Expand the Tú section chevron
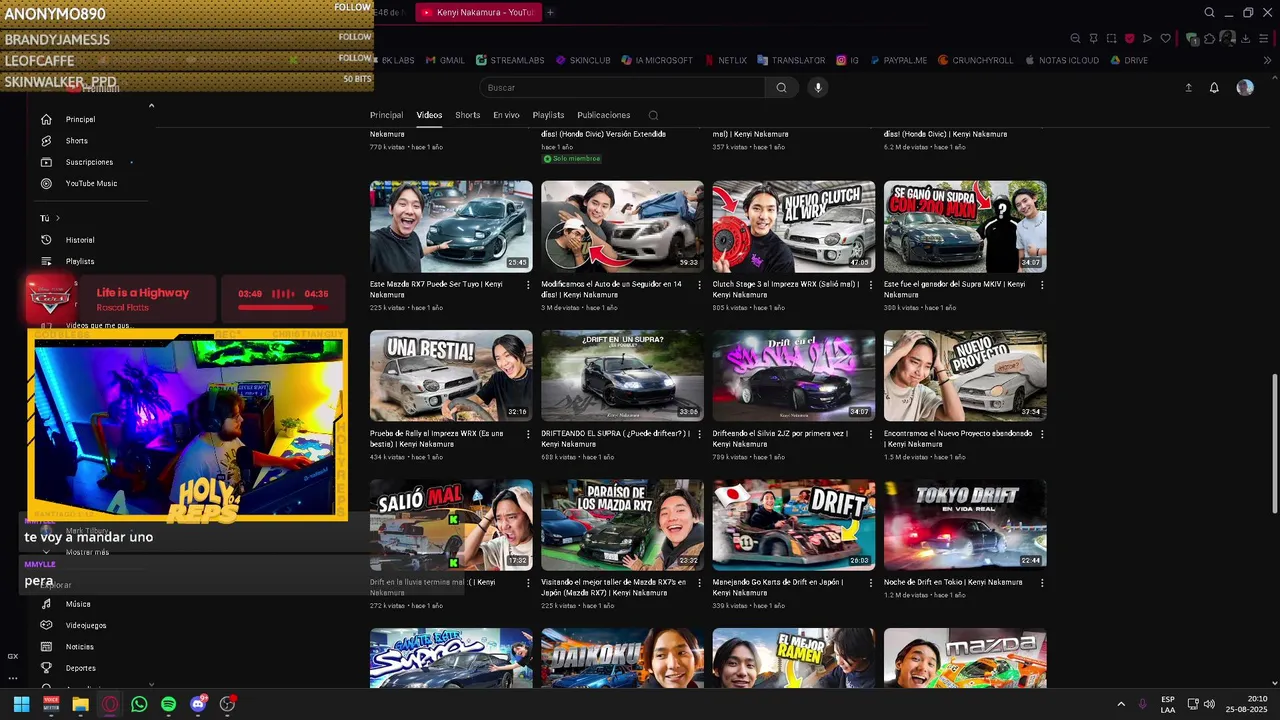The width and height of the screenshot is (1280, 720). click(58, 218)
